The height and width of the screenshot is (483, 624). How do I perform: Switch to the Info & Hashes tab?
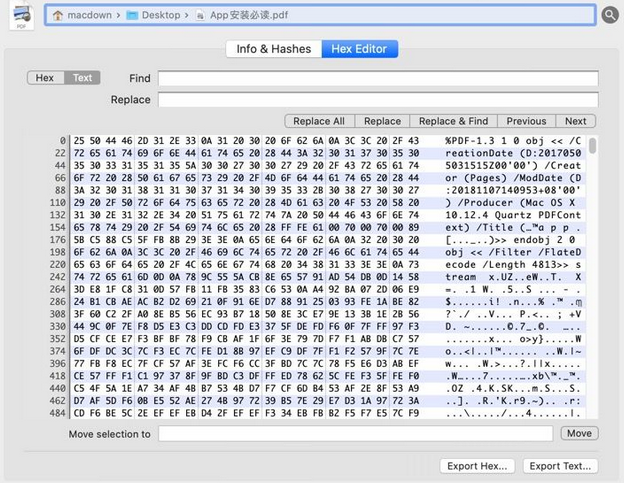[274, 49]
